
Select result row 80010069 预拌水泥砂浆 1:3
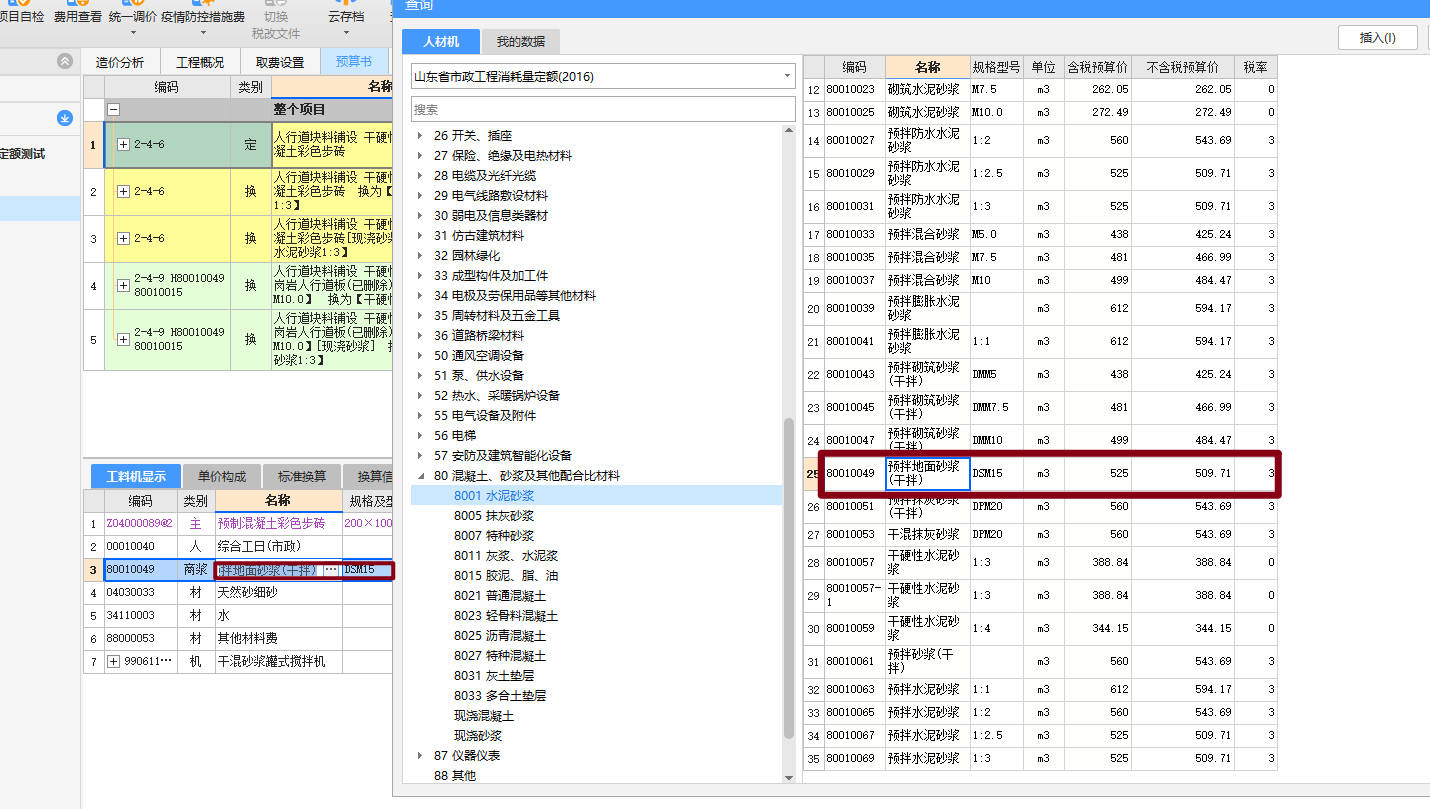tap(1040, 759)
